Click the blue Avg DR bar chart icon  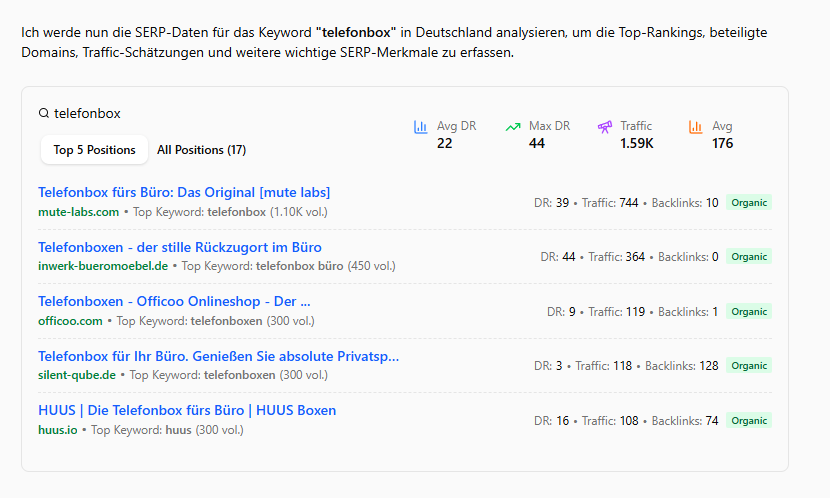420,127
